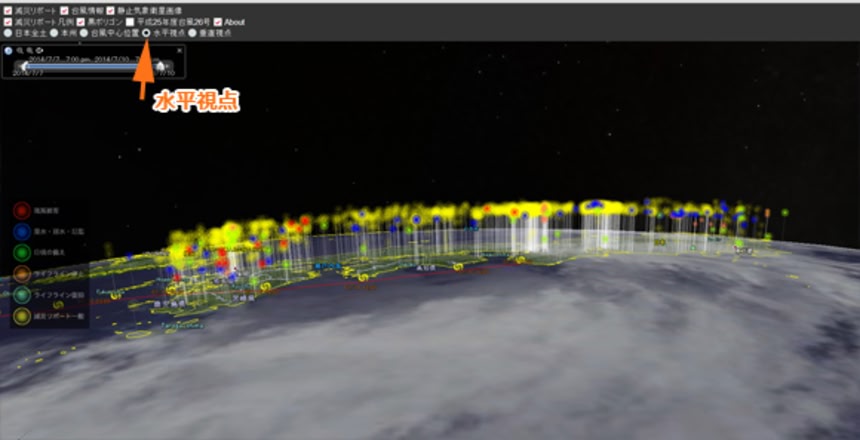The image size is (860, 440).
Task: Uncheck the 減災リポート checkbox
Action: pos(6,10)
